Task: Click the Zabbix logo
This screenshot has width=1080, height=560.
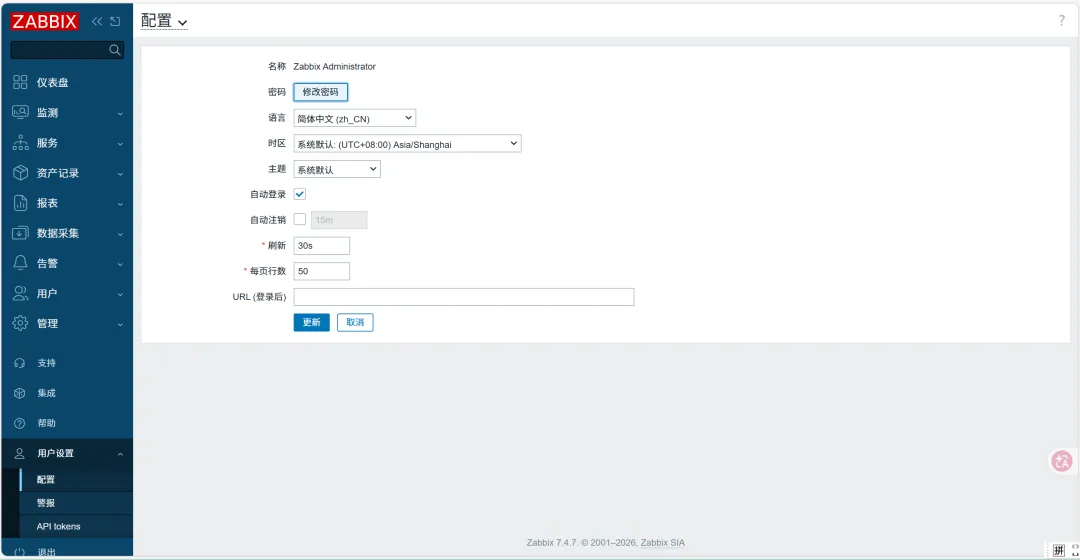Action: click(44, 21)
